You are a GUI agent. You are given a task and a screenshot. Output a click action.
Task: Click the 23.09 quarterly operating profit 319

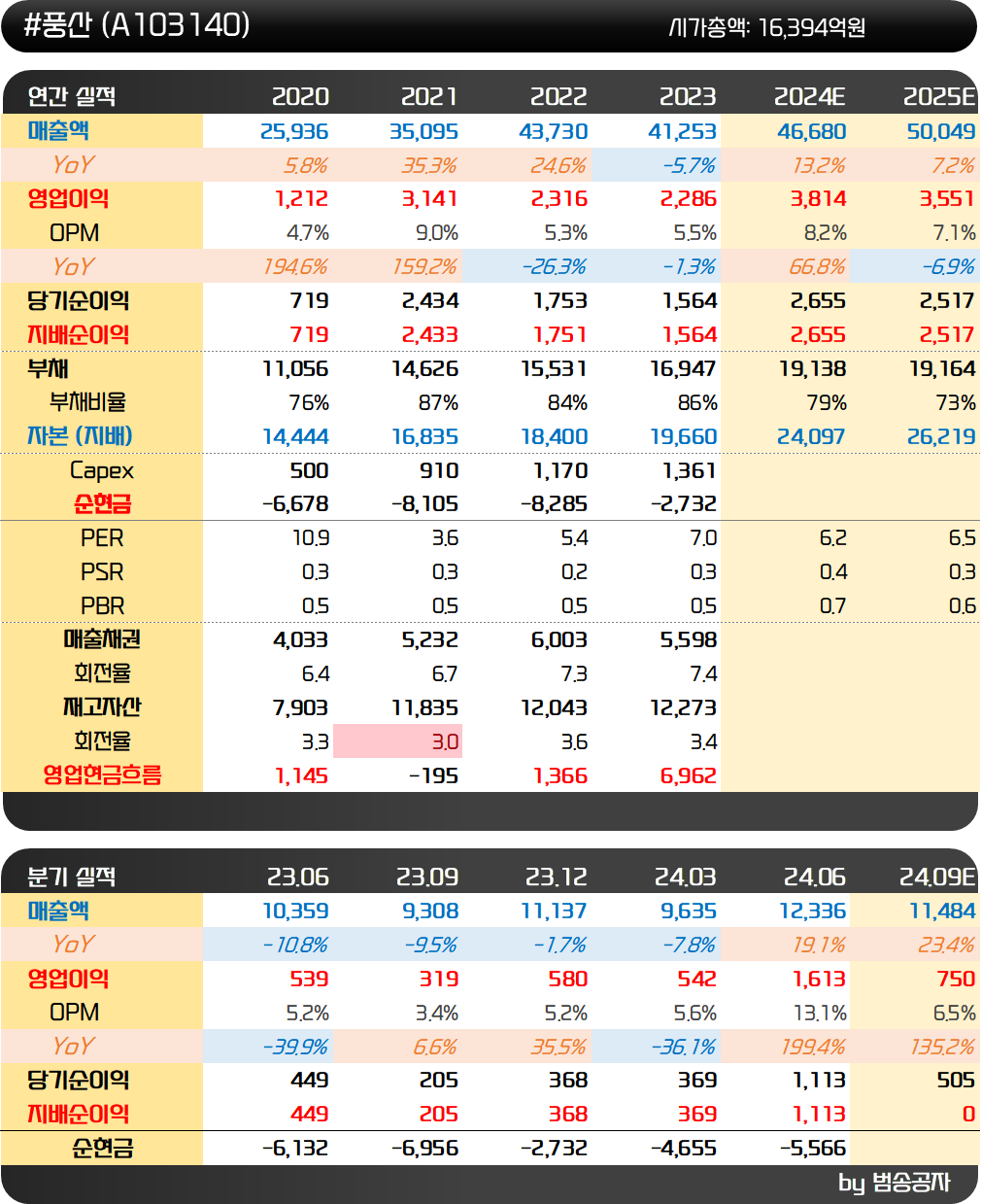(439, 979)
